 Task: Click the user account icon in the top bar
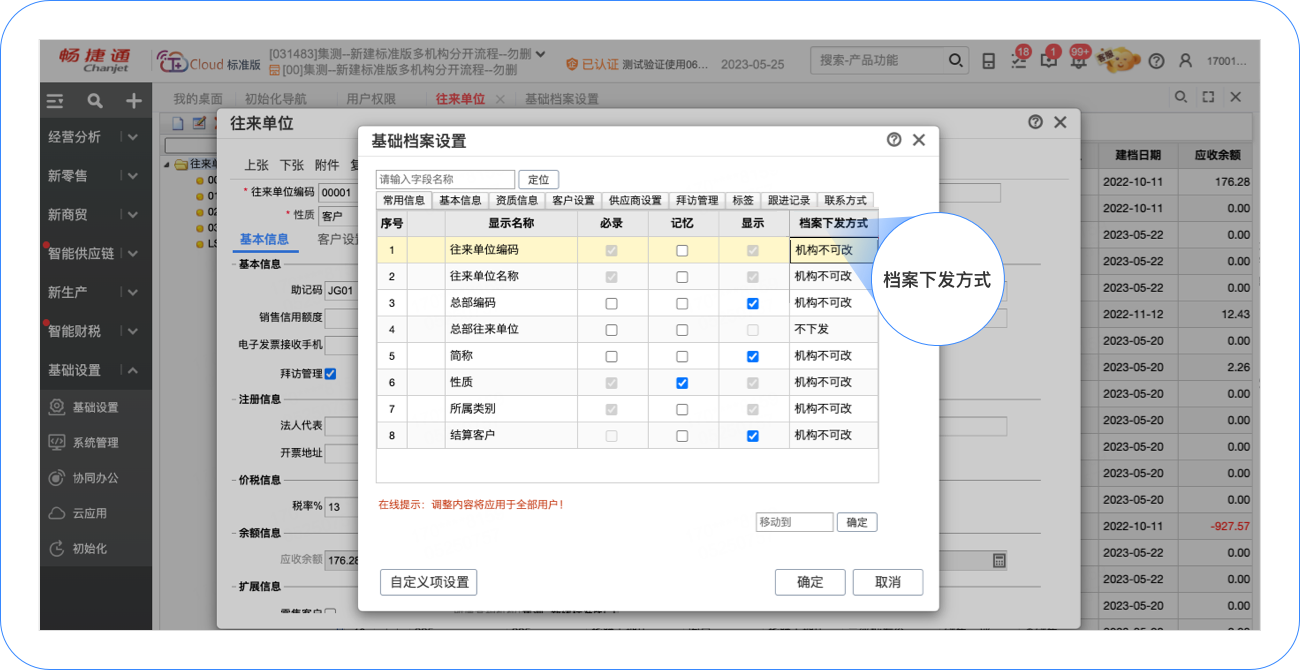(1185, 61)
